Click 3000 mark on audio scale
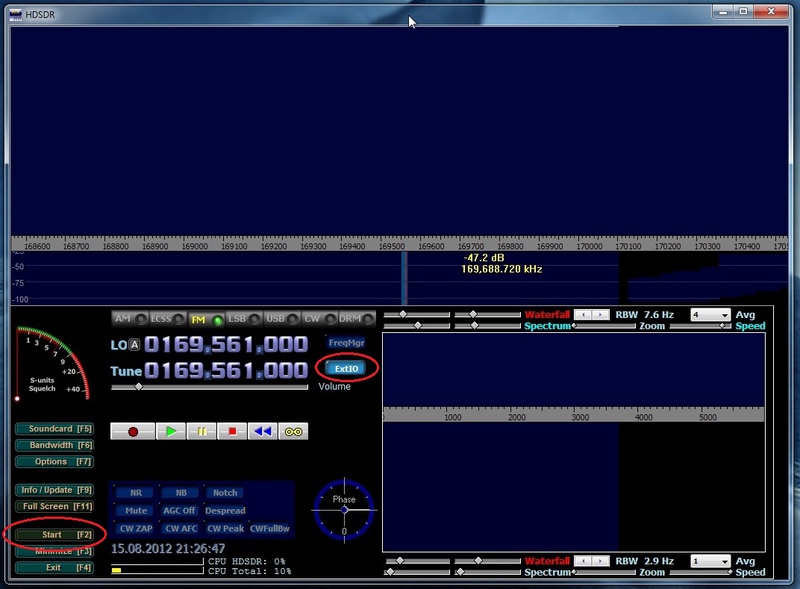 (x=580, y=417)
